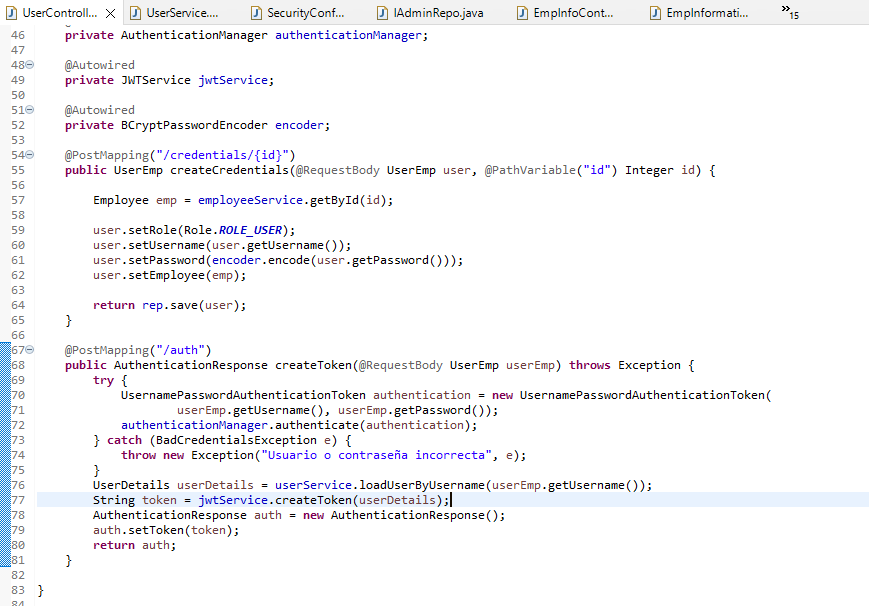Click the Java file icon on IAdminRepo.java tab
This screenshot has height=606, width=869.
381,14
